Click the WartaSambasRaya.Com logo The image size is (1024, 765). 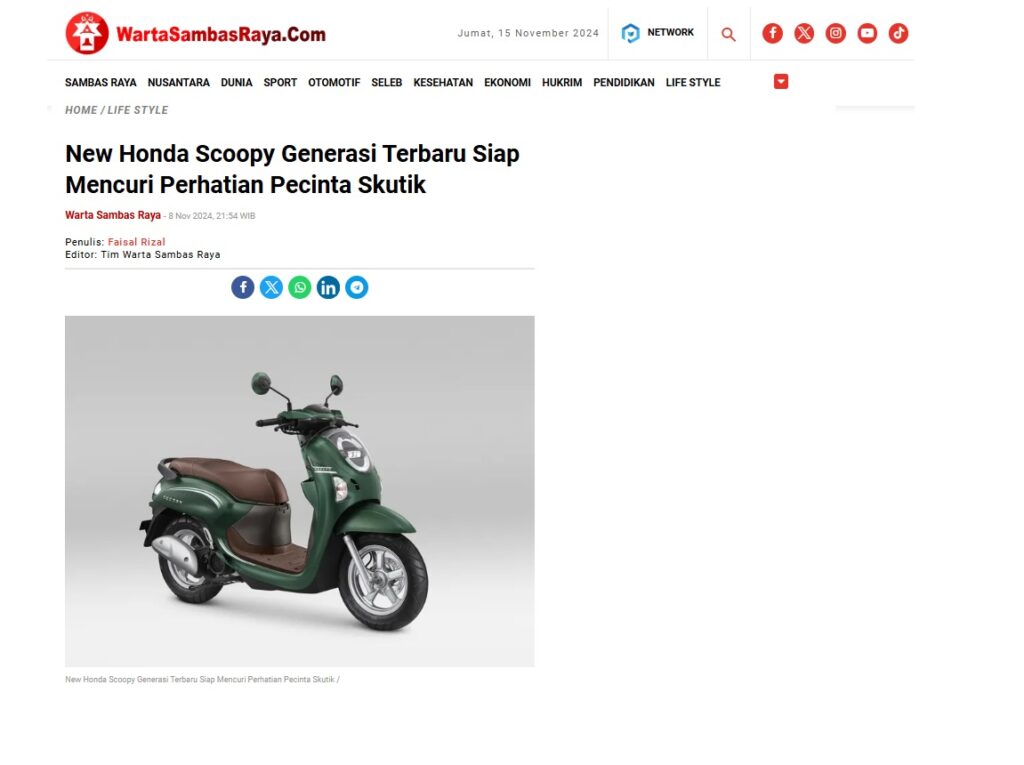[x=195, y=33]
